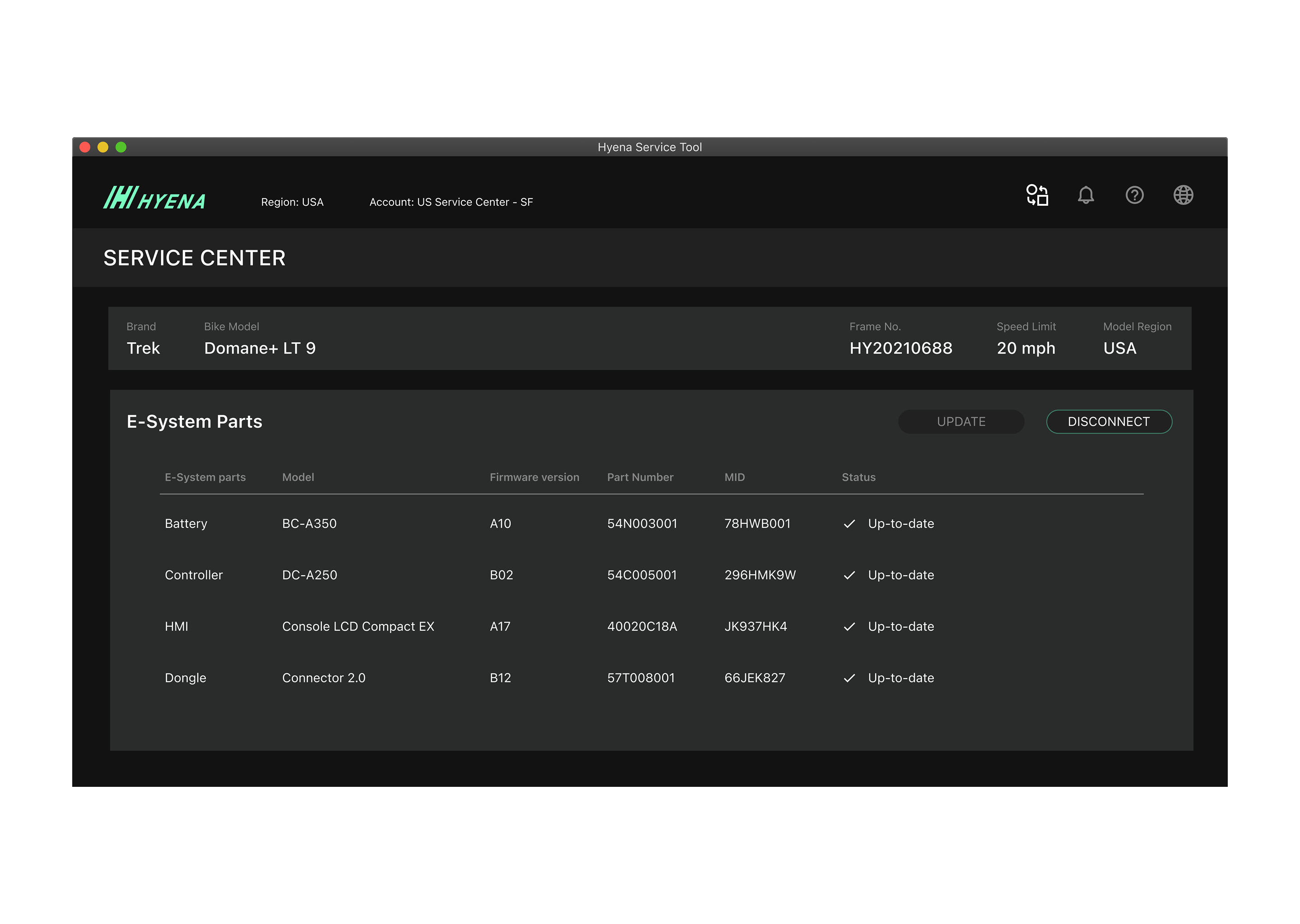Click firmware version B12
The height and width of the screenshot is (924, 1300).
500,678
